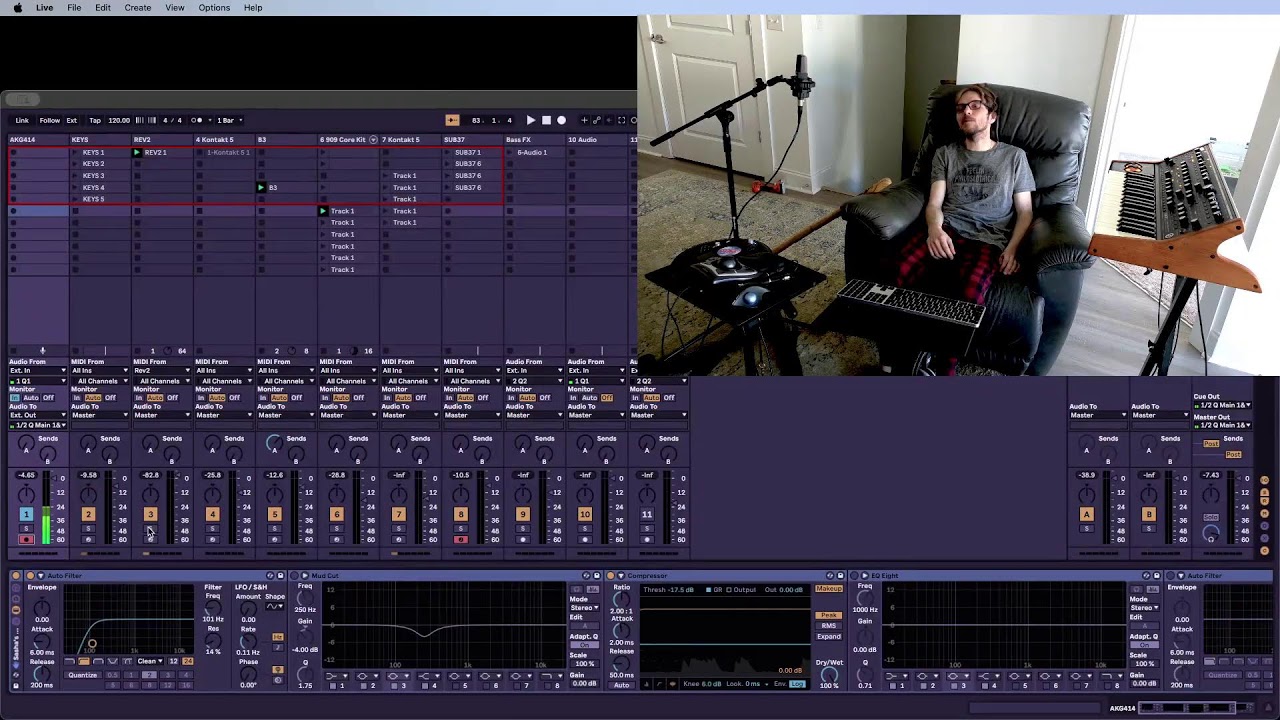Click the Ext sync button
The image size is (1280, 720).
pyautogui.click(x=72, y=120)
